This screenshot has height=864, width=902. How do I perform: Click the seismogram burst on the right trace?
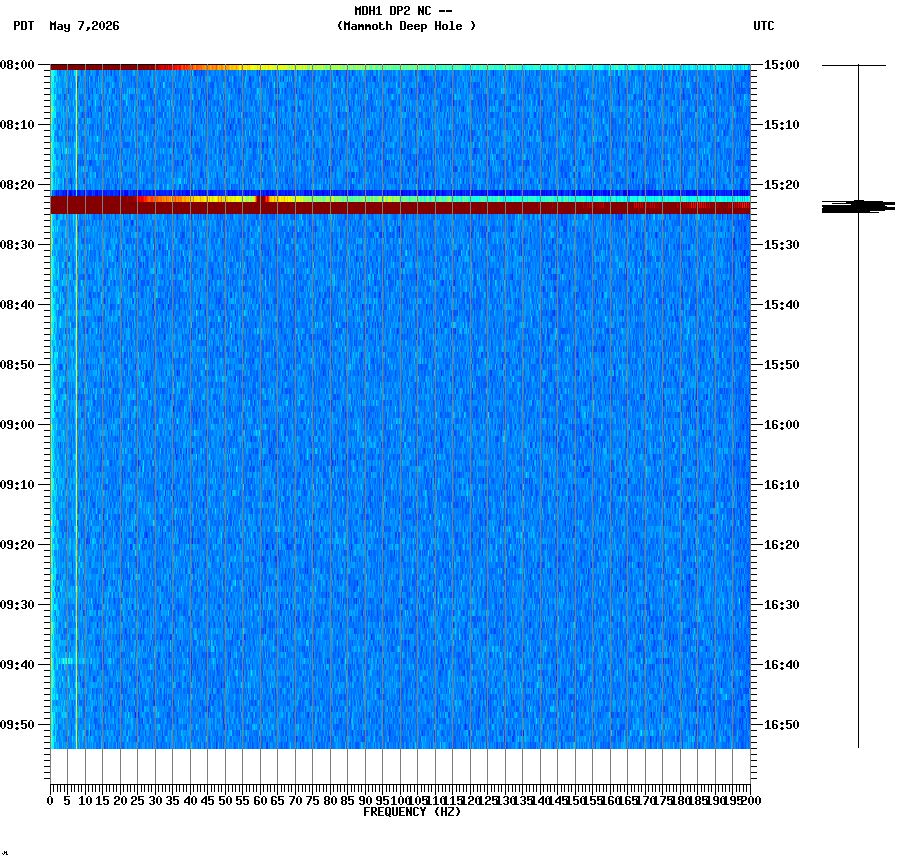(x=858, y=207)
